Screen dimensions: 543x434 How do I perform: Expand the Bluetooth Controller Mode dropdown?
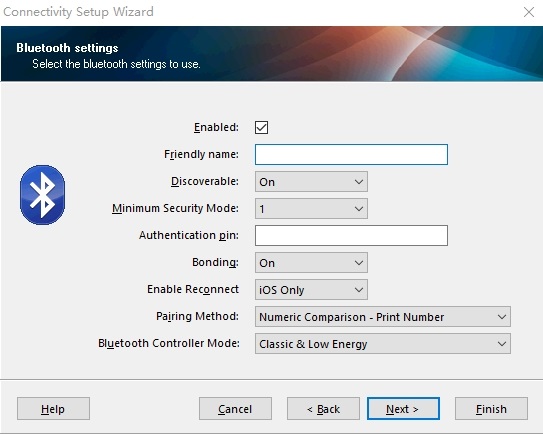click(383, 344)
